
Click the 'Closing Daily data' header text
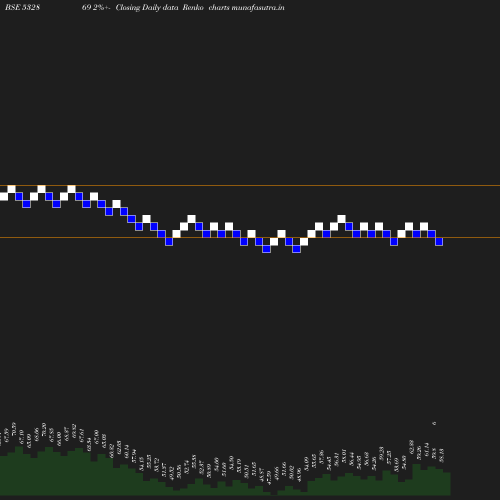(147, 7)
